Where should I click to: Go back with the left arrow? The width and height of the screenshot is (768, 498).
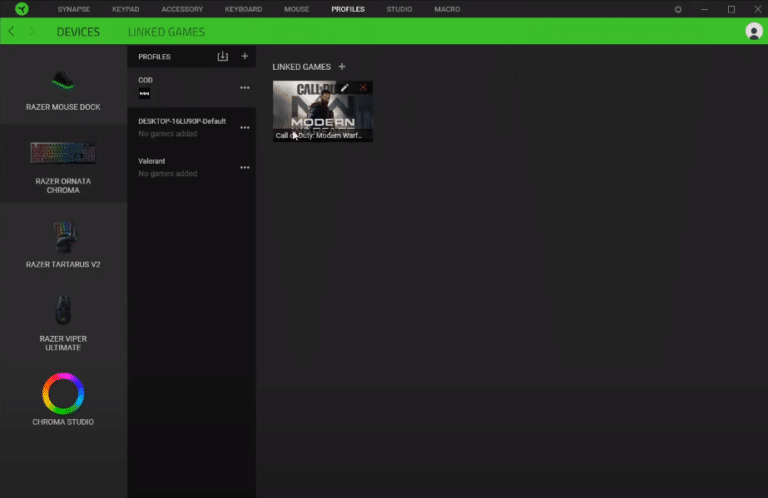click(11, 31)
